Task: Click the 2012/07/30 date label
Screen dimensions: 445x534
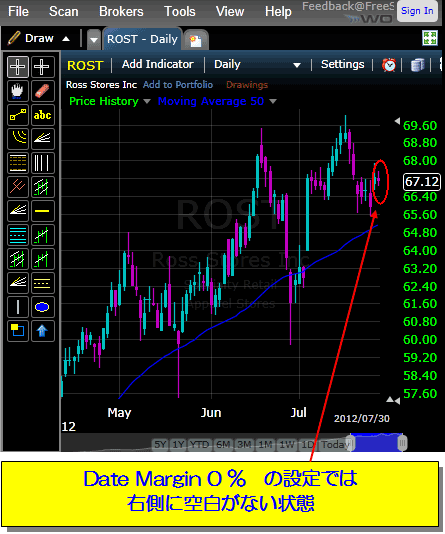Action: [362, 418]
